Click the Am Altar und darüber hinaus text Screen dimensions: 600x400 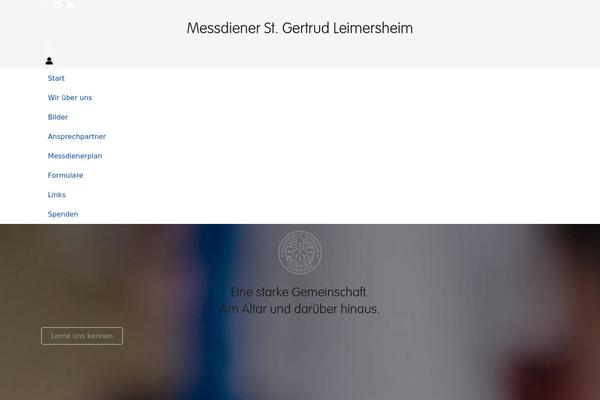300,309
